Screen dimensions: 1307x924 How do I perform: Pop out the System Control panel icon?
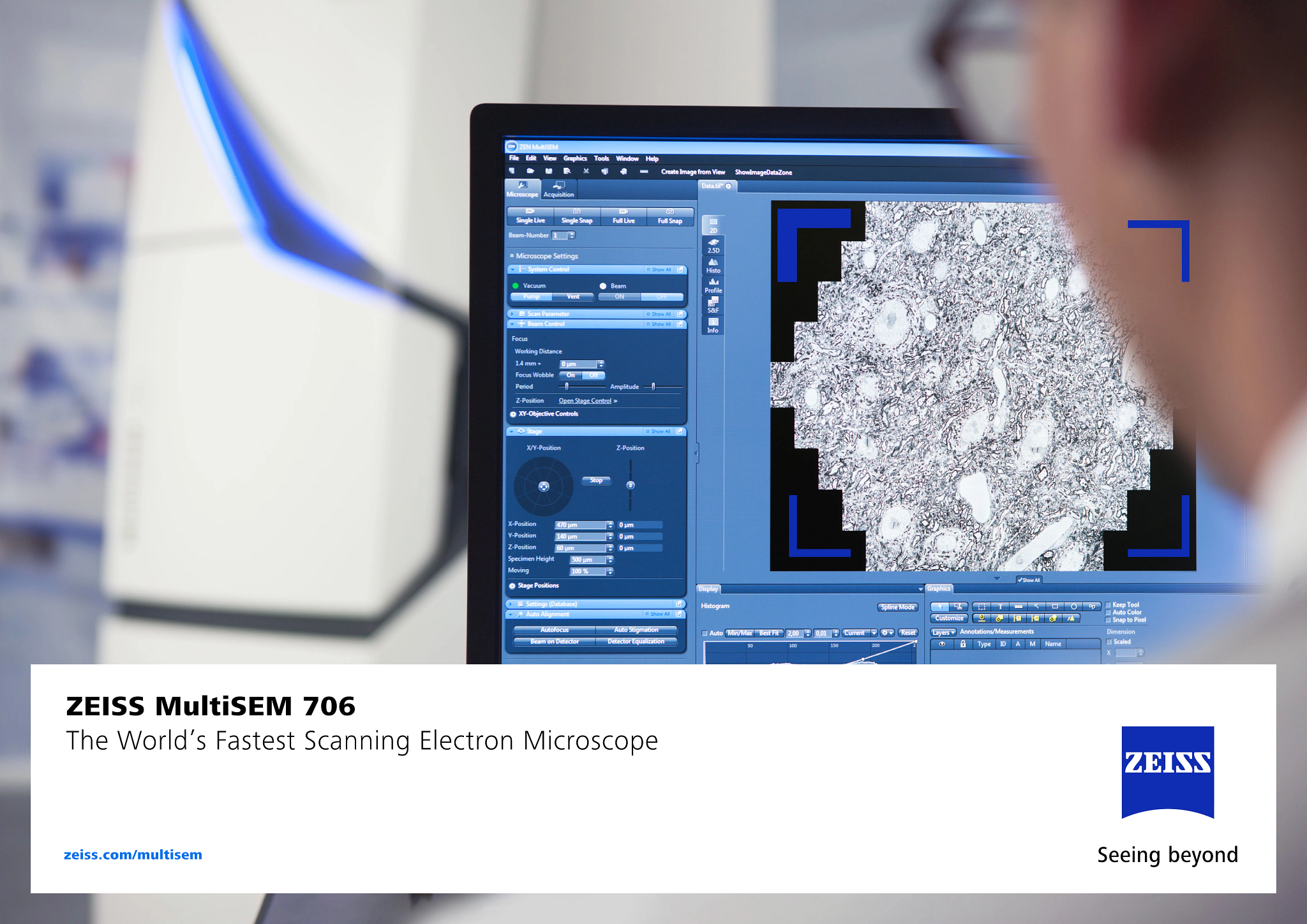coord(680,270)
